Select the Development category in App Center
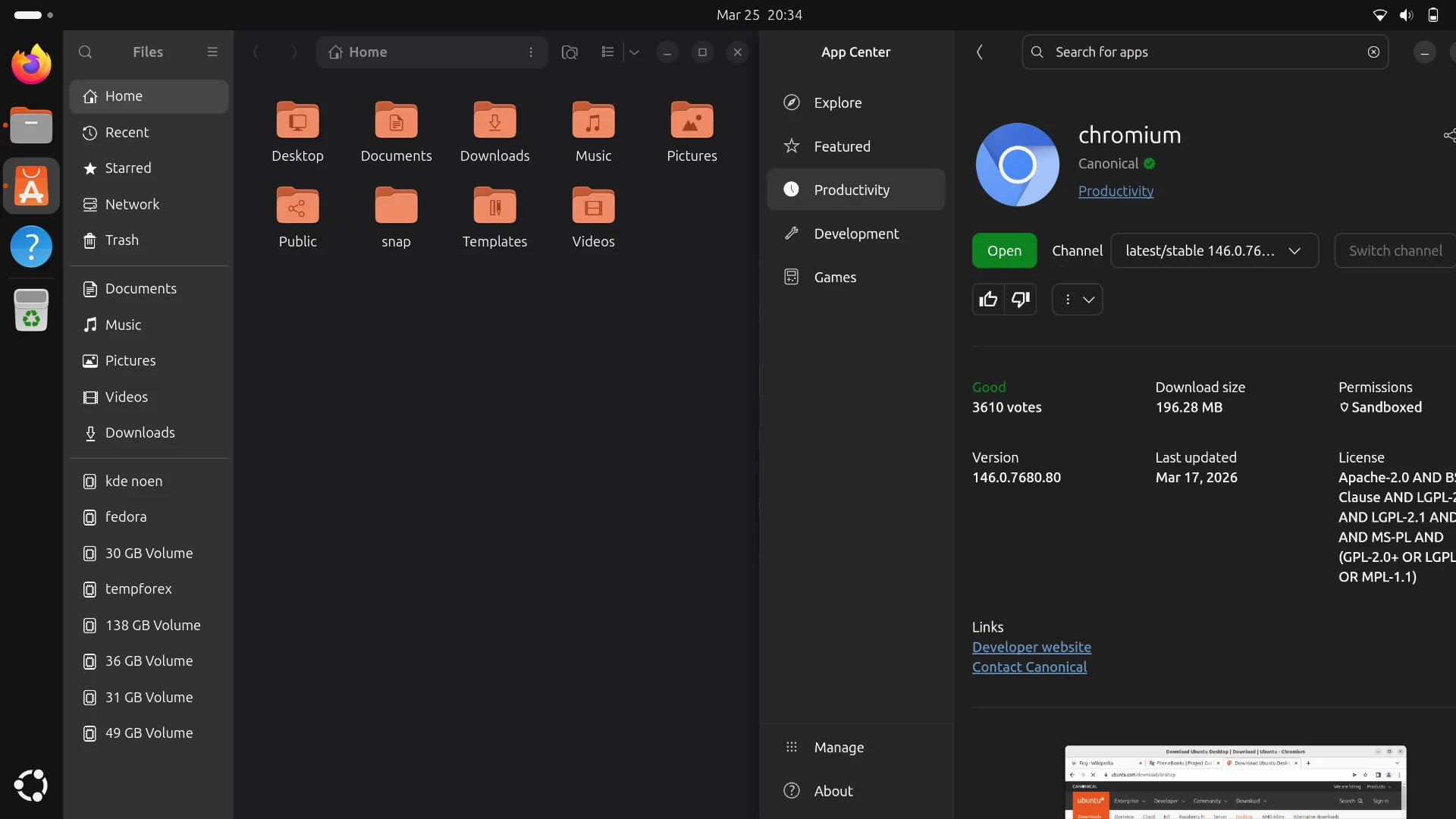This screenshot has width=1456, height=819. 856,234
